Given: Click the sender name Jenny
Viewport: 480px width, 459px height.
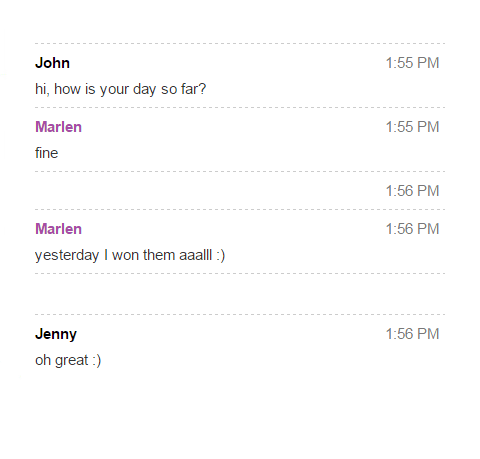Looking at the screenshot, I should [x=56, y=334].
